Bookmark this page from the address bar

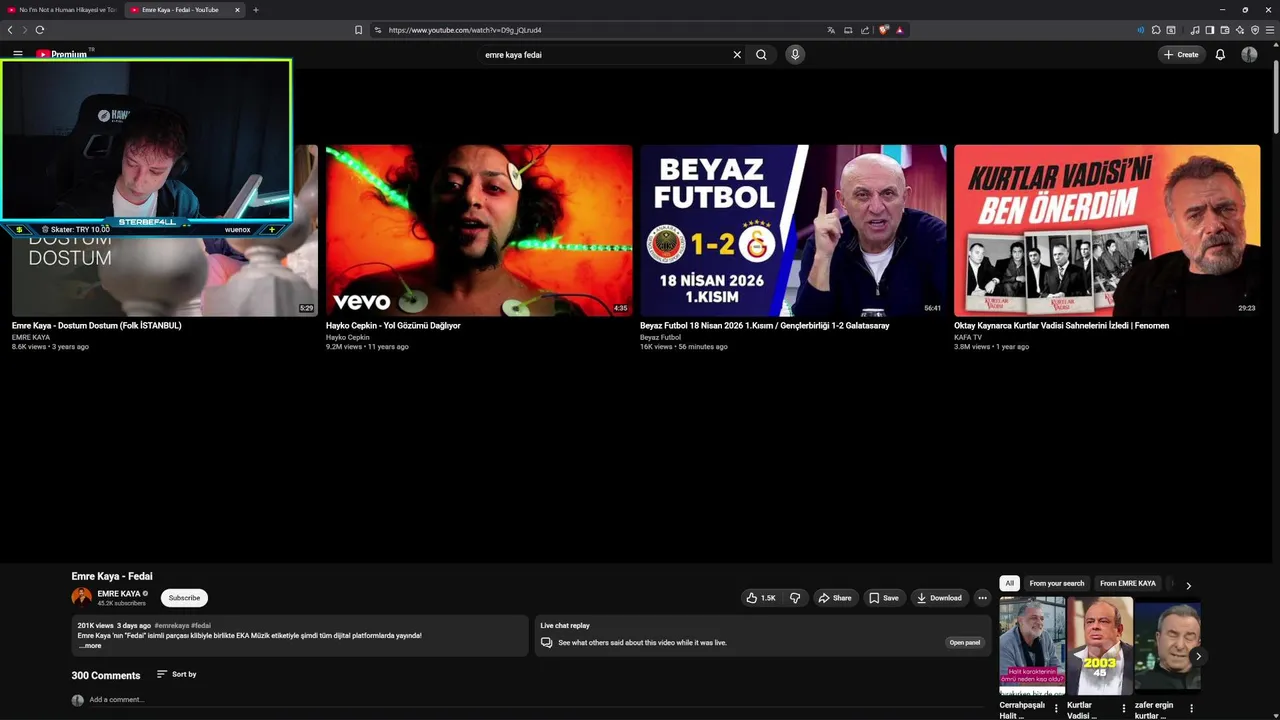click(x=358, y=30)
